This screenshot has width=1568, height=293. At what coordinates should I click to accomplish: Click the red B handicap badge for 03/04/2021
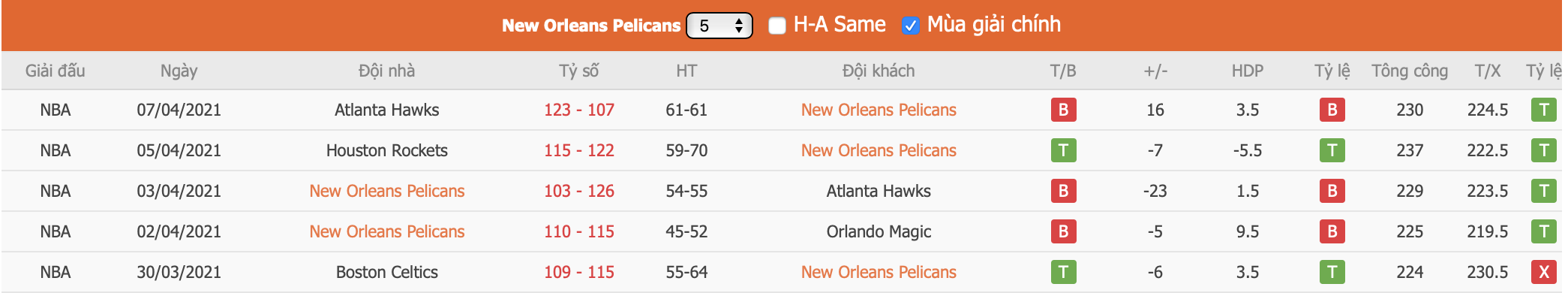tap(1332, 192)
